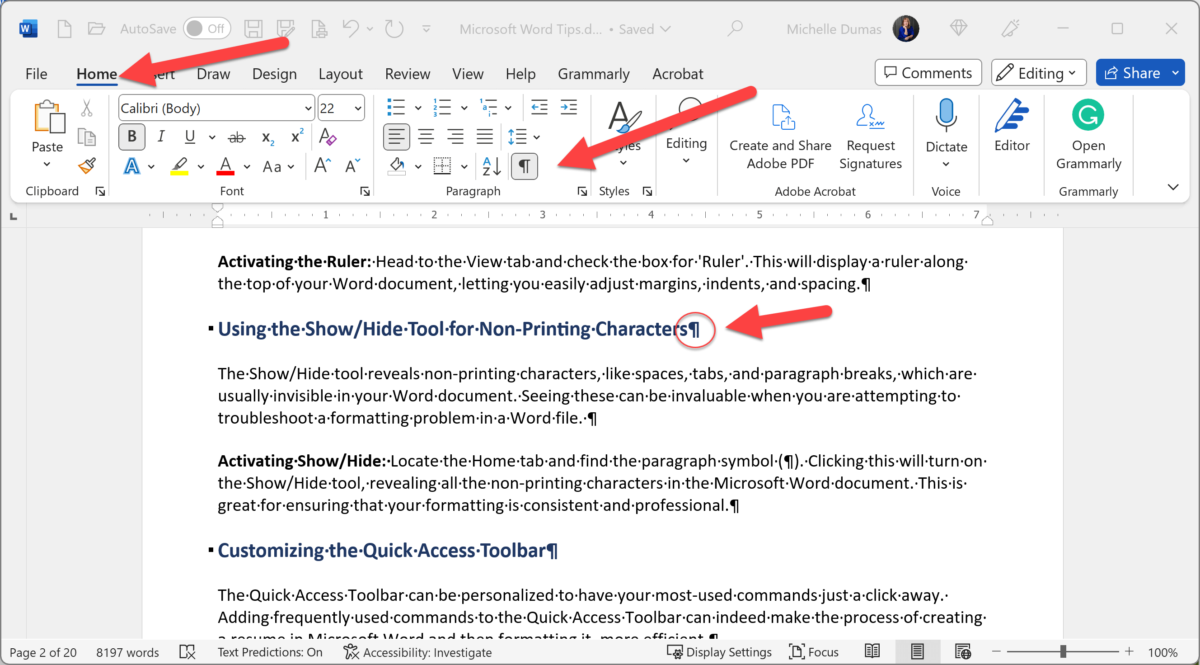This screenshot has height=665, width=1200.
Task: Apply bold formatting with the B icon
Action: point(131,136)
